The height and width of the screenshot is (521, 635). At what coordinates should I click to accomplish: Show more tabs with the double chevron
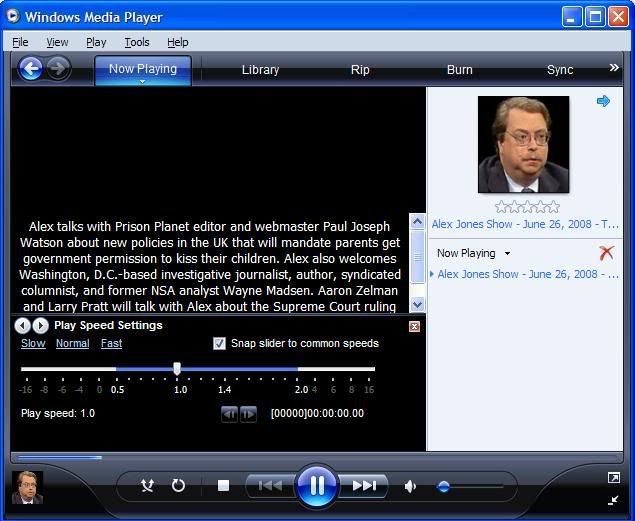coord(614,68)
